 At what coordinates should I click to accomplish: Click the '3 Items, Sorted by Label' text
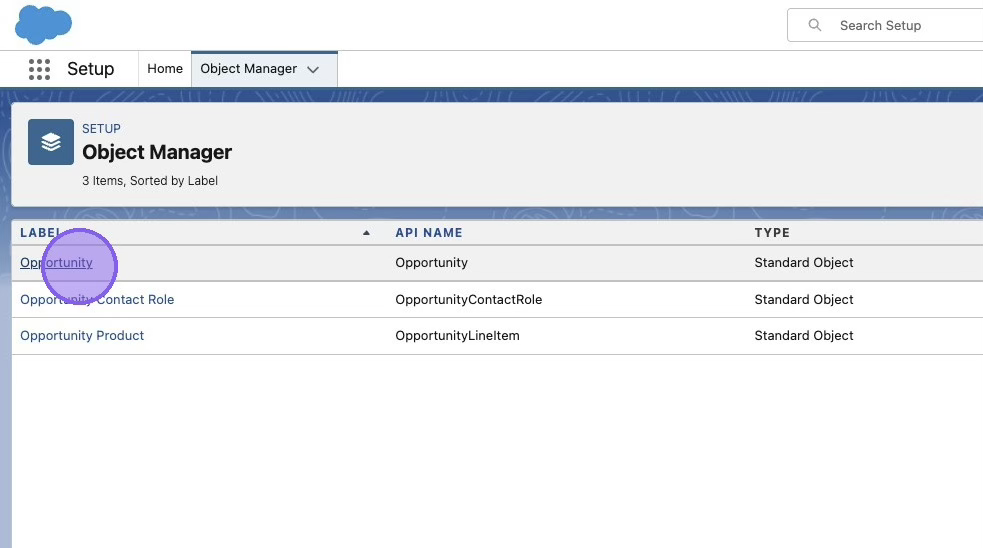click(150, 181)
